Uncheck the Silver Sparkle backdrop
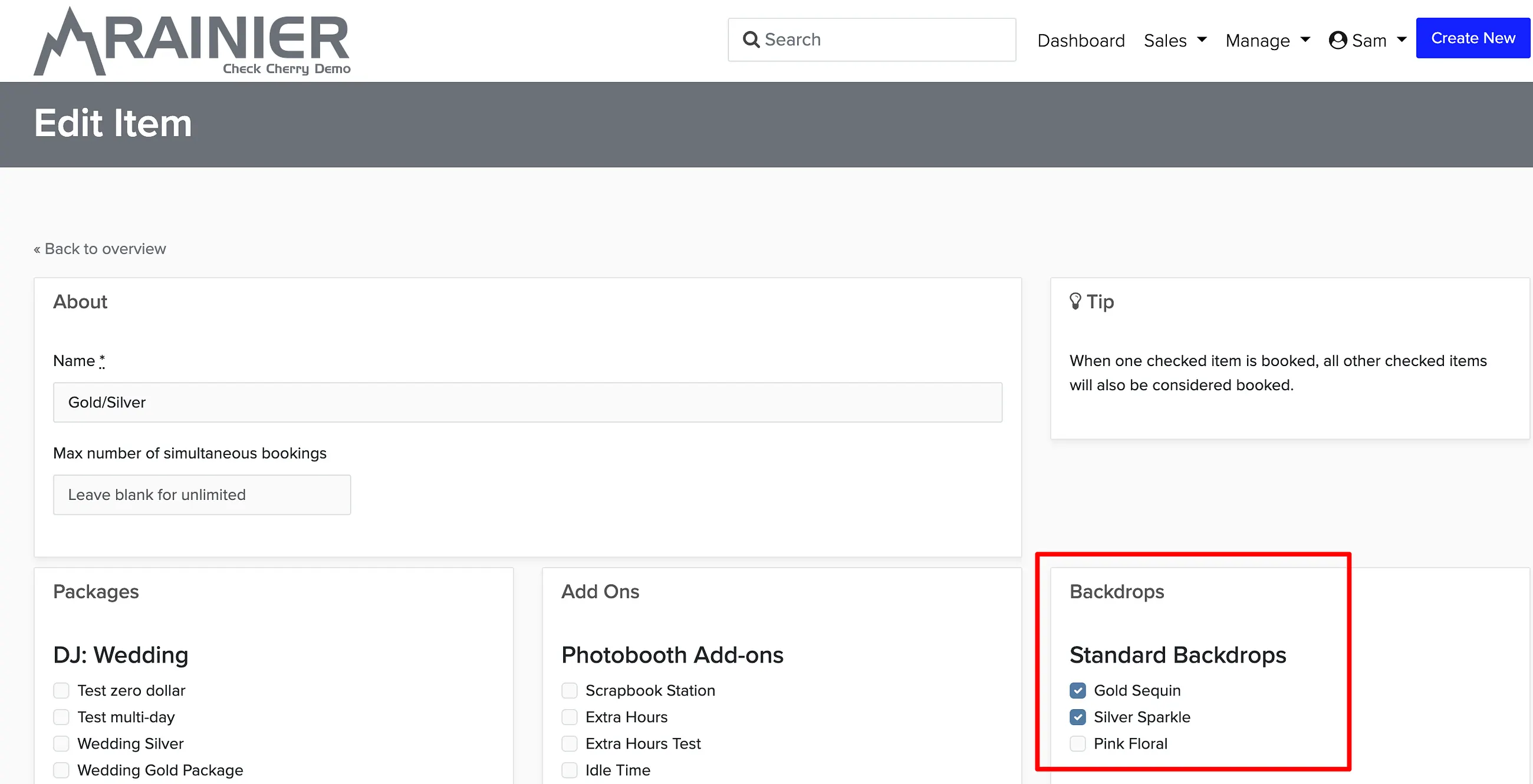1533x784 pixels. 1078,717
